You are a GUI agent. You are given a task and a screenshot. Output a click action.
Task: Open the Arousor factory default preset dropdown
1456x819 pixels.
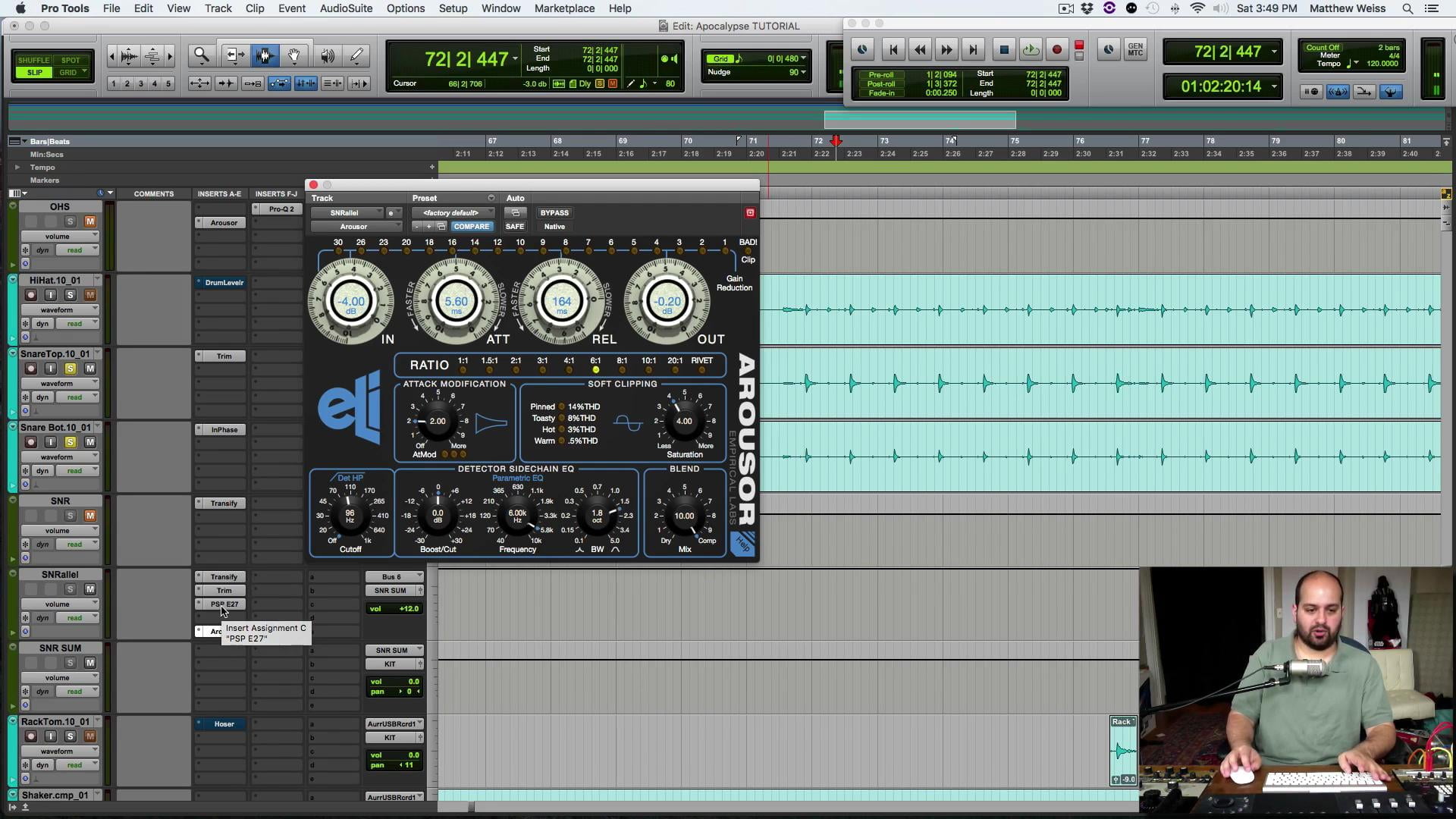453,212
